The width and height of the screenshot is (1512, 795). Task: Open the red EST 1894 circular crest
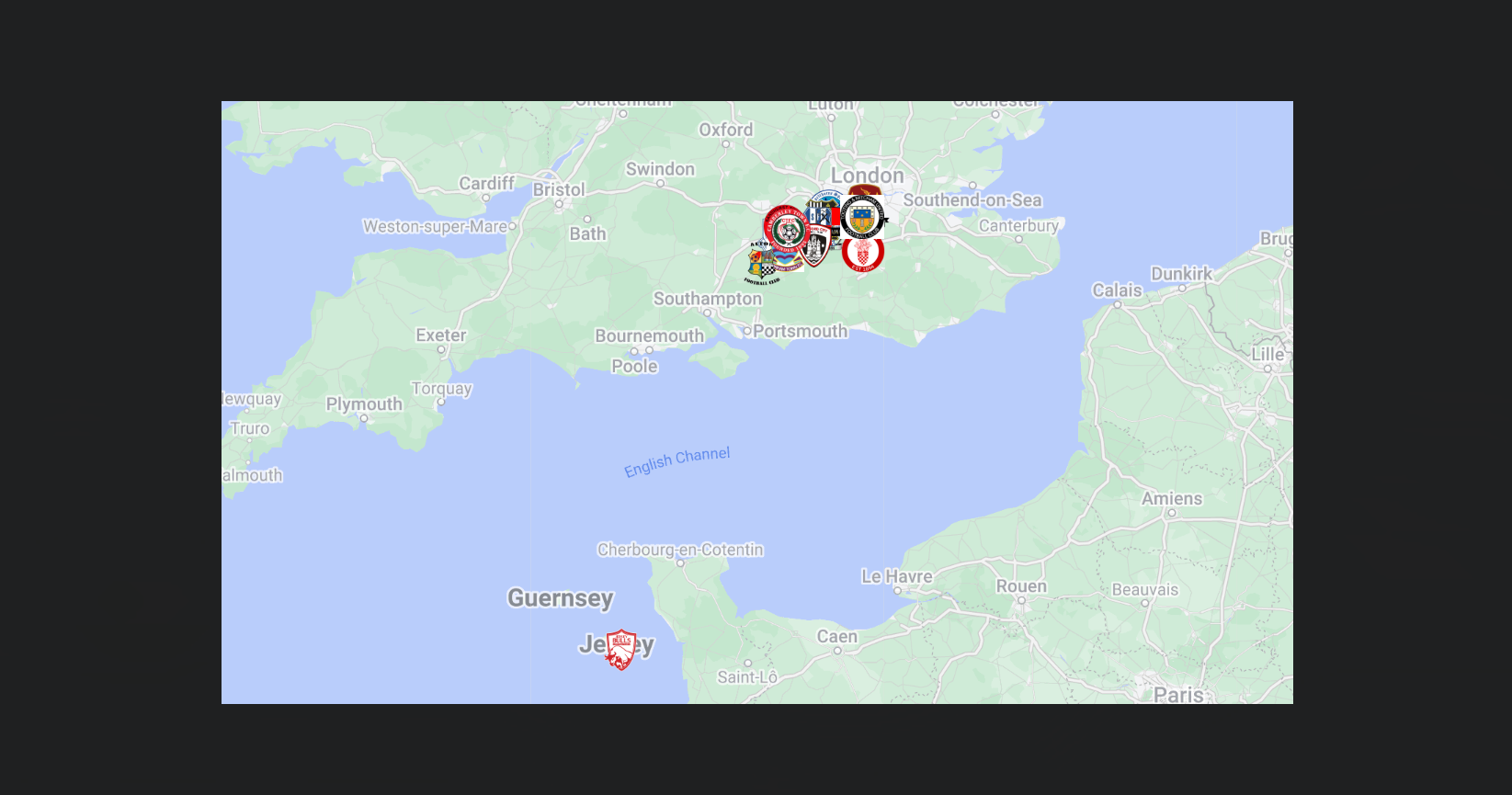[x=863, y=256]
